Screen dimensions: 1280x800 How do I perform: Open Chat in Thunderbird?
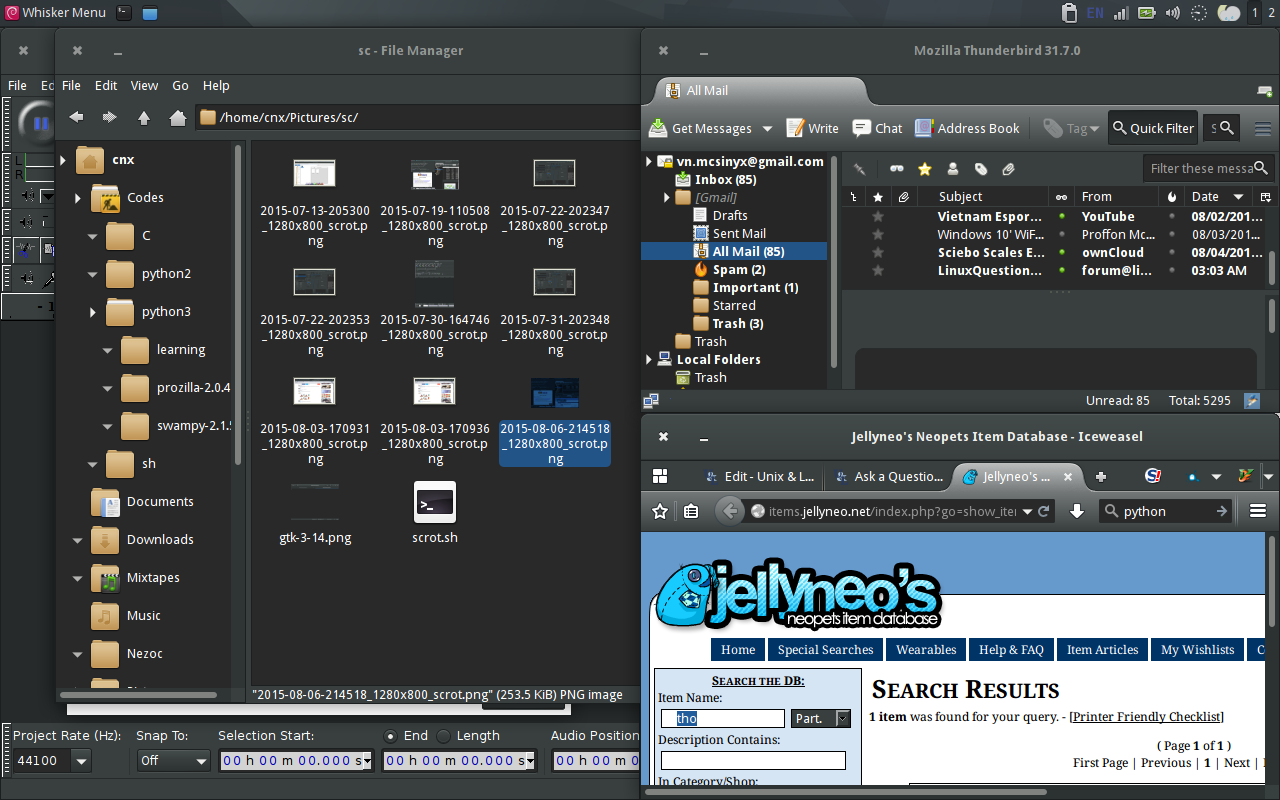pos(877,128)
